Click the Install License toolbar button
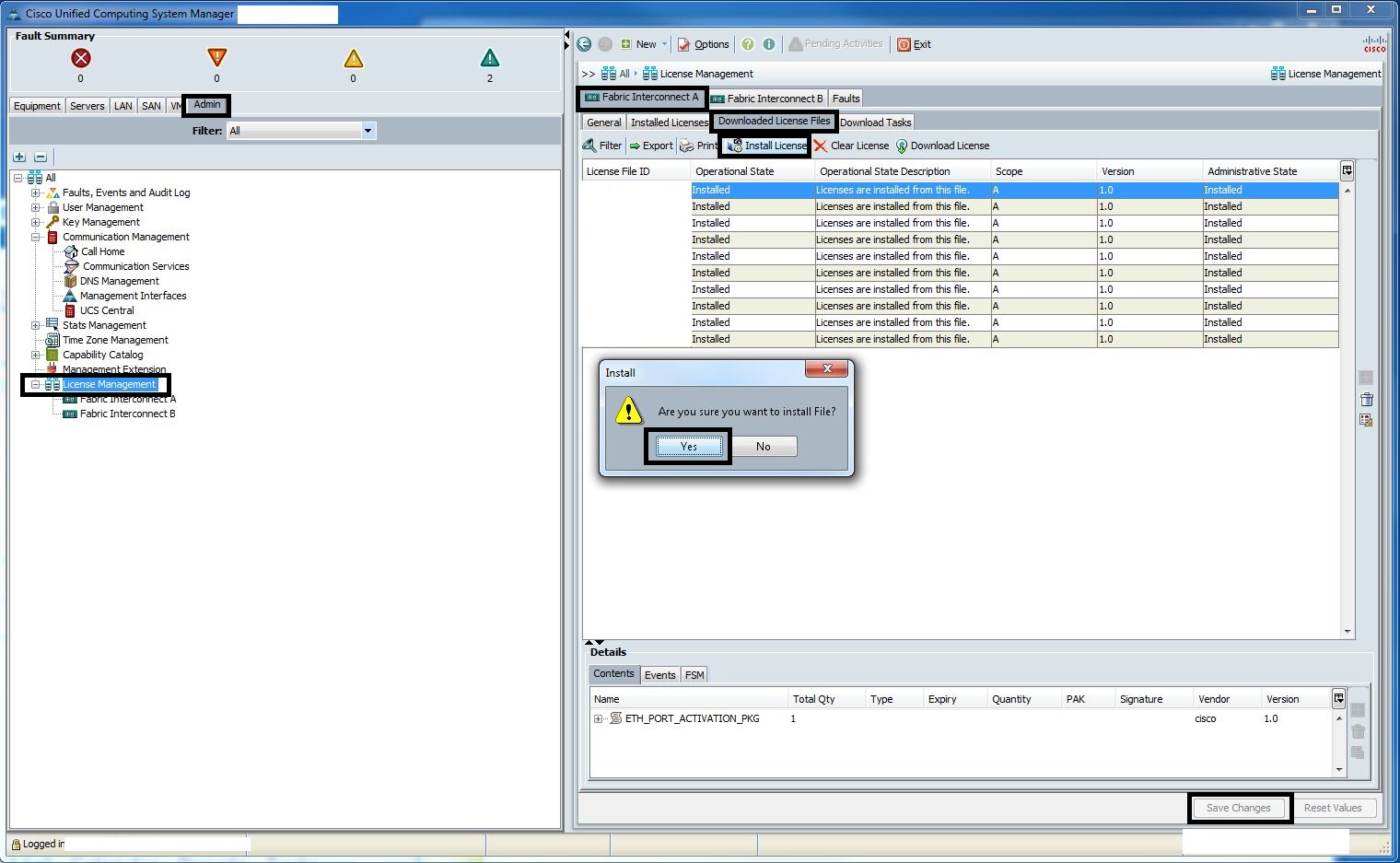 point(766,146)
